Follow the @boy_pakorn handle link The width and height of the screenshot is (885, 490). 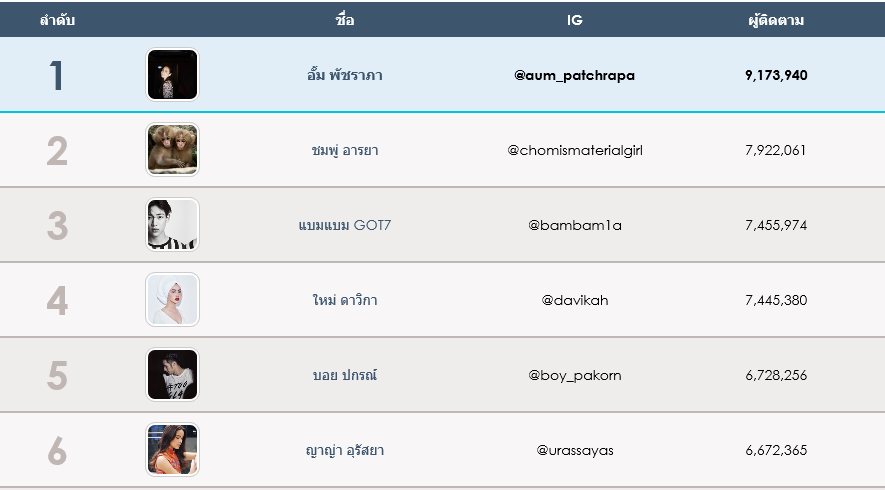575,375
